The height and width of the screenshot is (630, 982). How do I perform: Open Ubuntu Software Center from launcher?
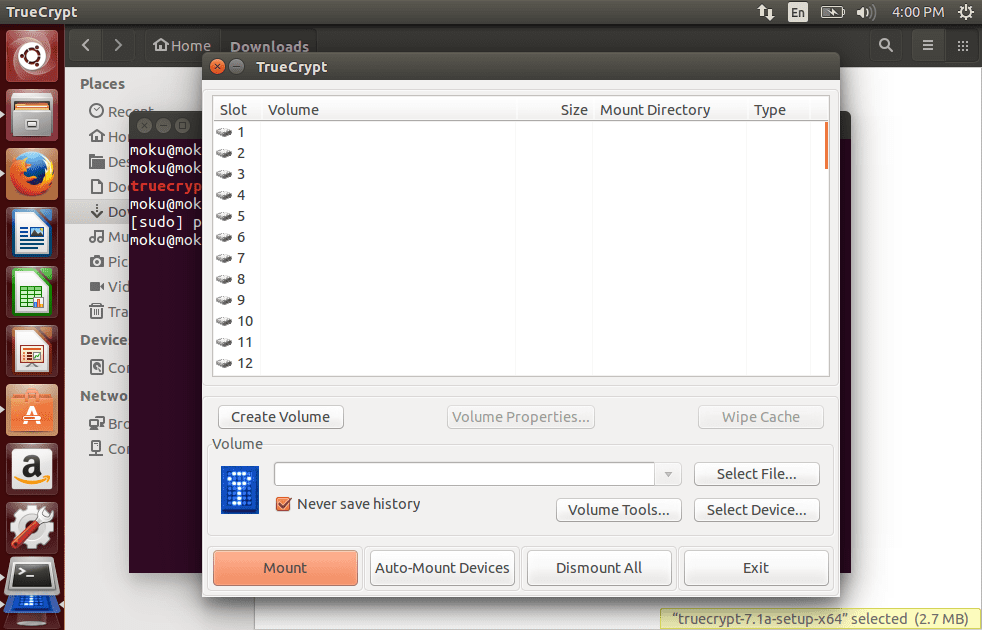point(32,410)
